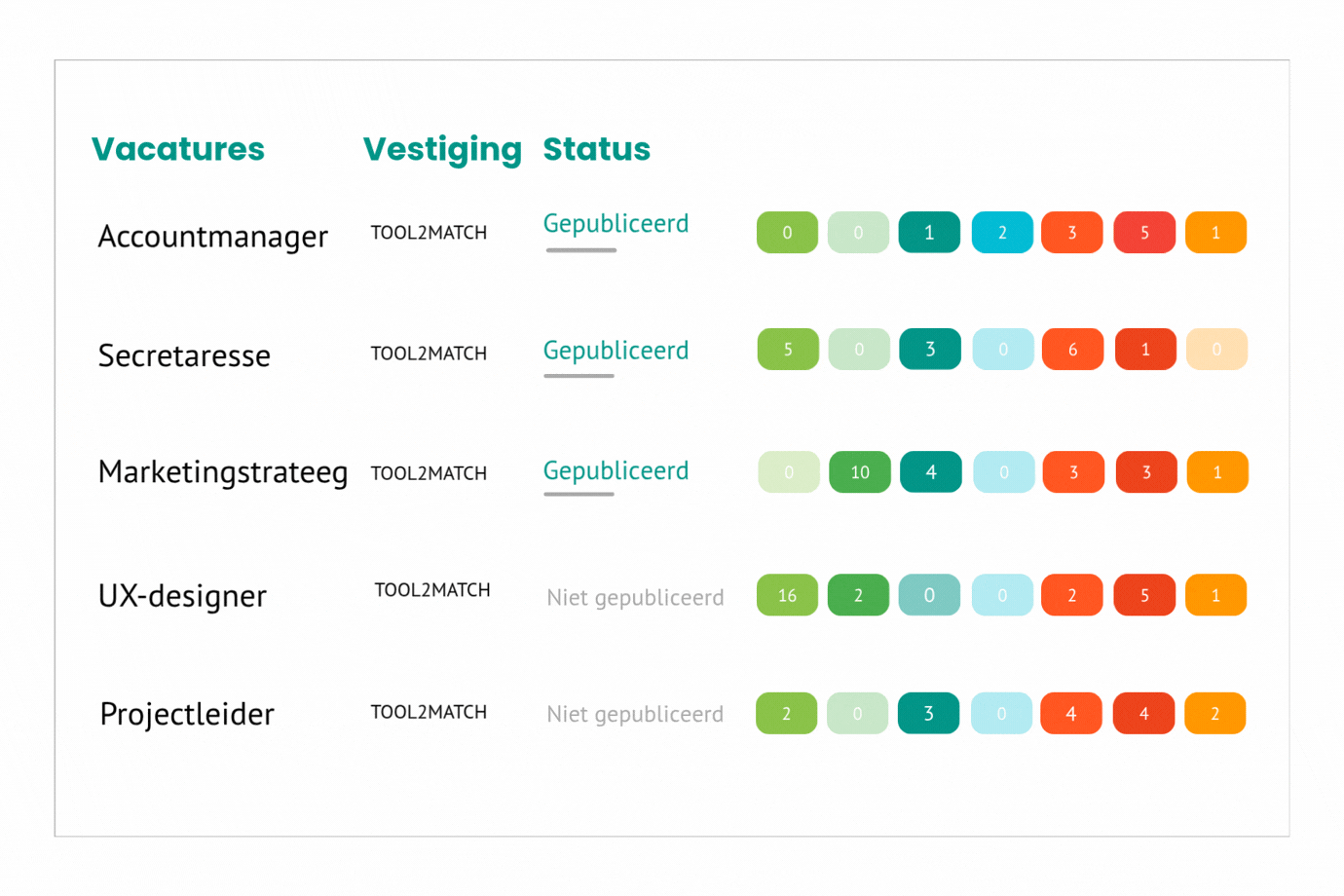Screen dimensions: 1344x896
Task: Sort by the Vacatures column header
Action: click(178, 149)
